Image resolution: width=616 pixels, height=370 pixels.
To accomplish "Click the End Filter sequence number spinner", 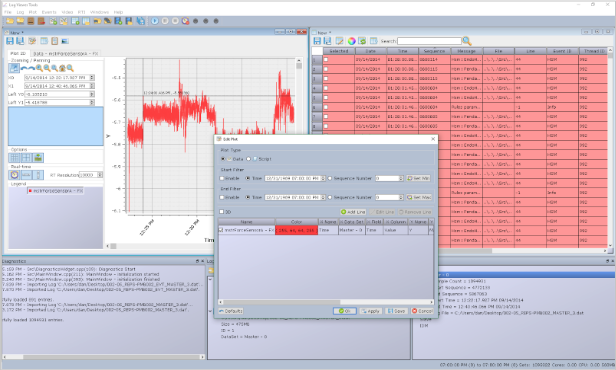I will pos(401,197).
